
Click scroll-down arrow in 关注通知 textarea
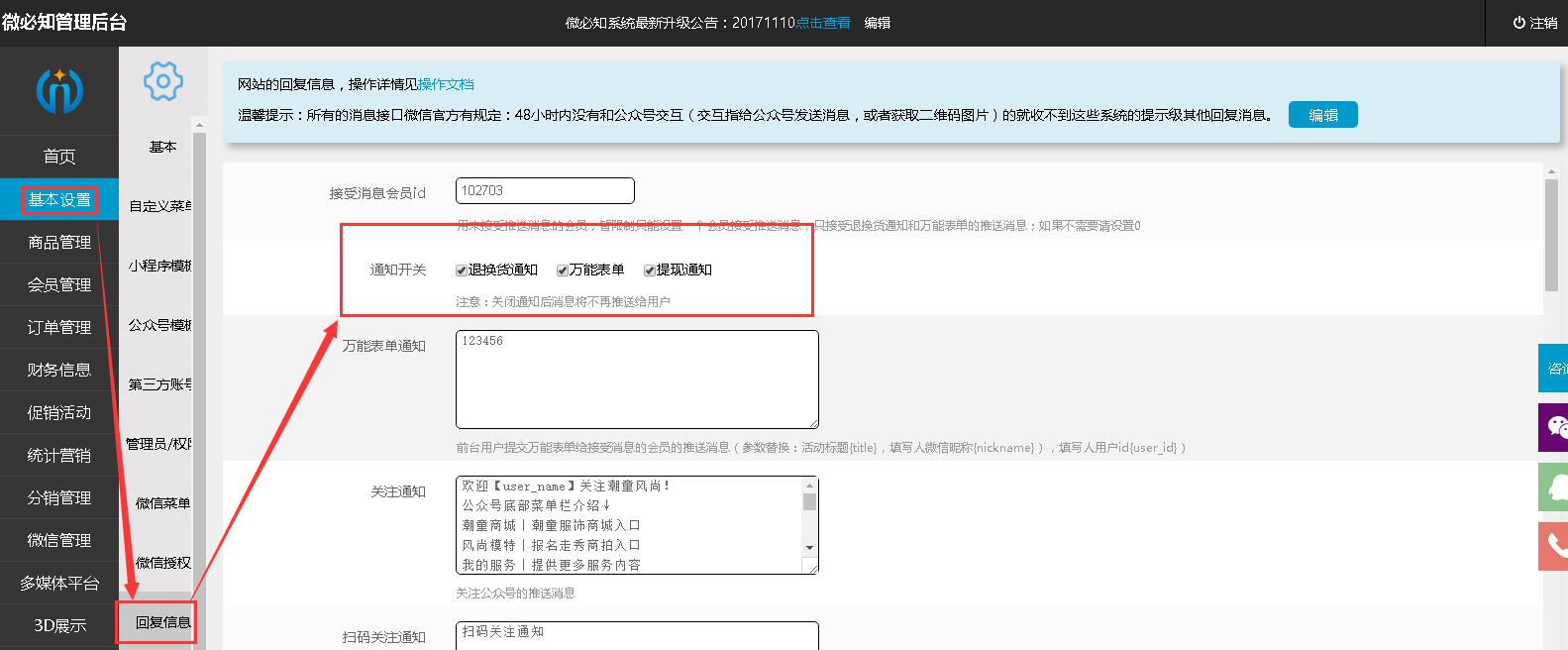(809, 547)
